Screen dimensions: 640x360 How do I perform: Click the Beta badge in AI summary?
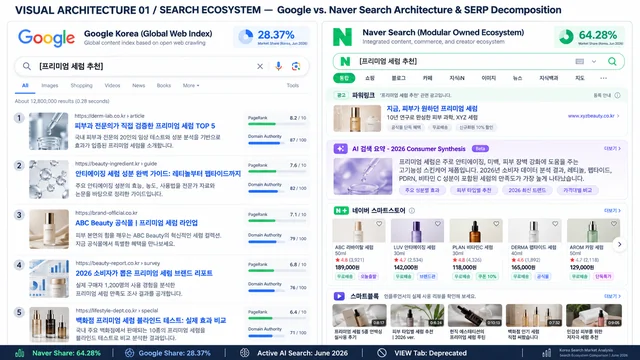480,149
